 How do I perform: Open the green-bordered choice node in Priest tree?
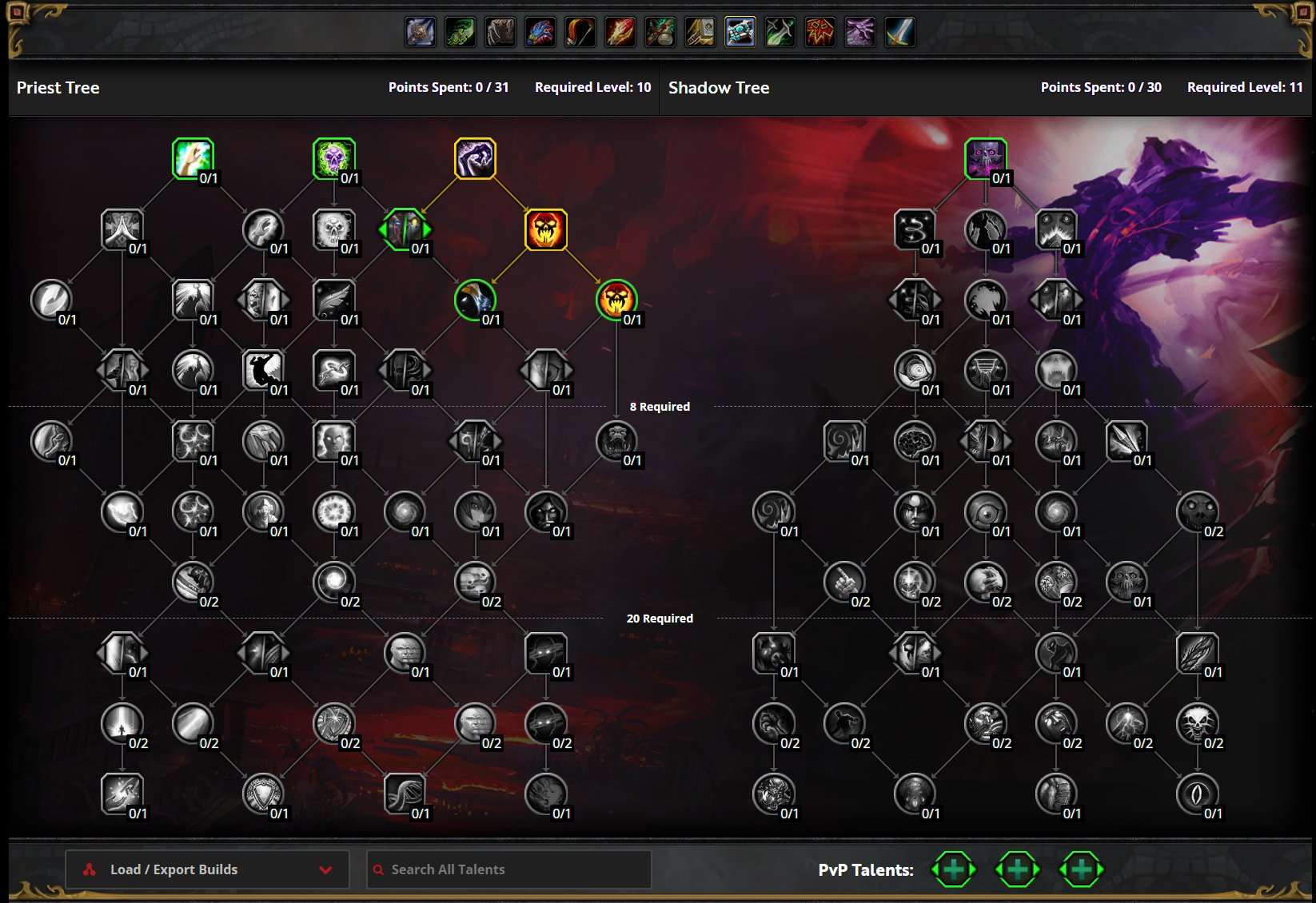tap(405, 229)
